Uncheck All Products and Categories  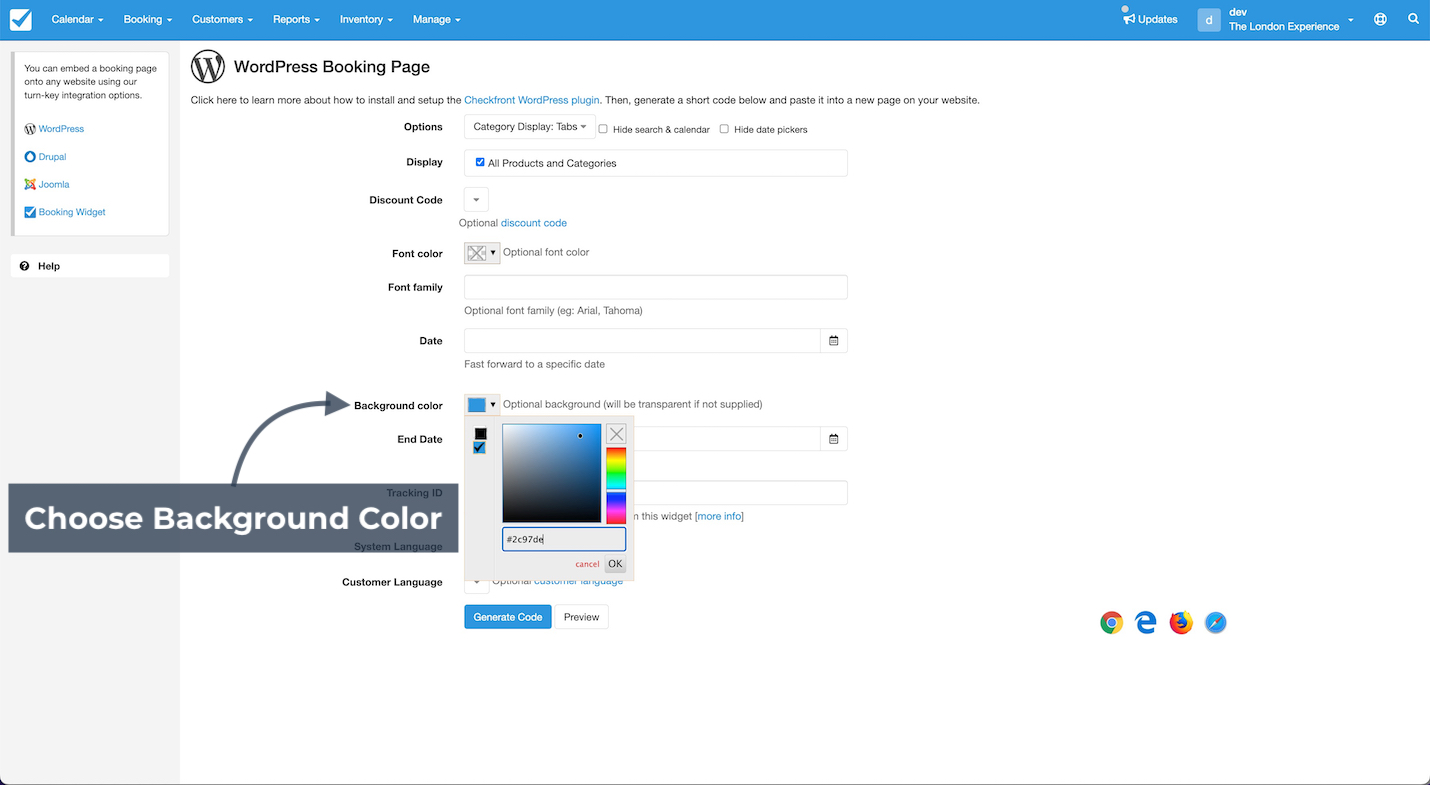coord(480,162)
